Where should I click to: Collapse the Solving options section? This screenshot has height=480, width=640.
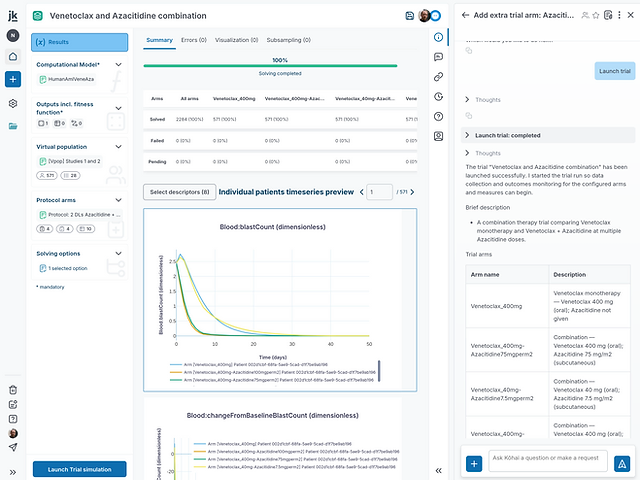click(118, 253)
